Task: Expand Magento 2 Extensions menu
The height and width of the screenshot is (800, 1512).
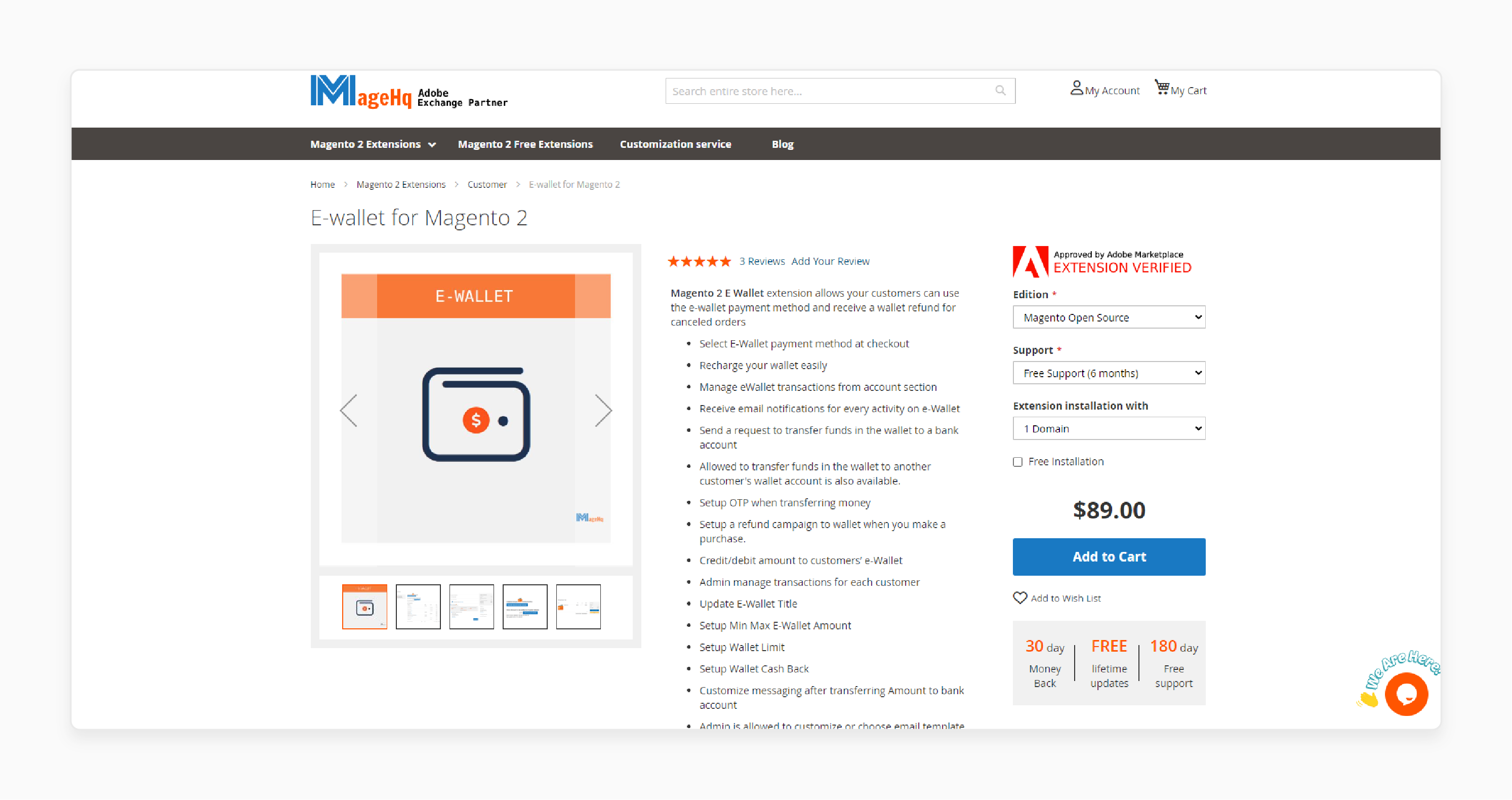Action: click(x=373, y=144)
